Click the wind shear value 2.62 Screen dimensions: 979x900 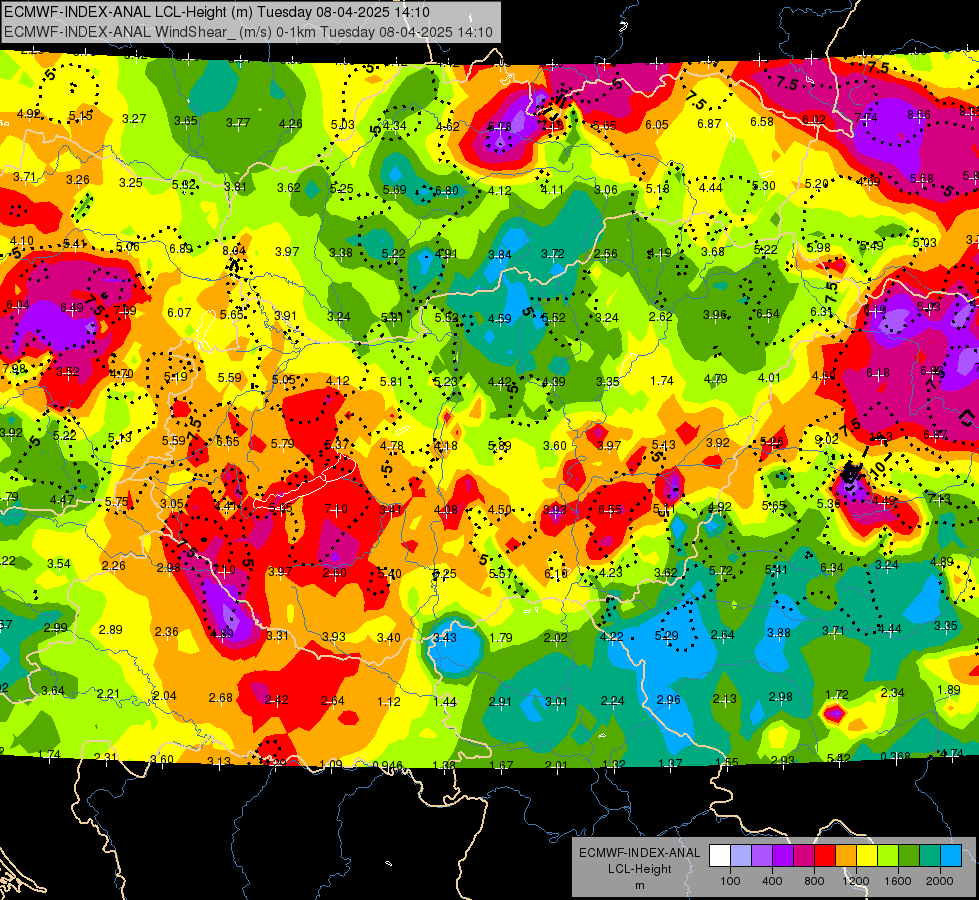661,317
